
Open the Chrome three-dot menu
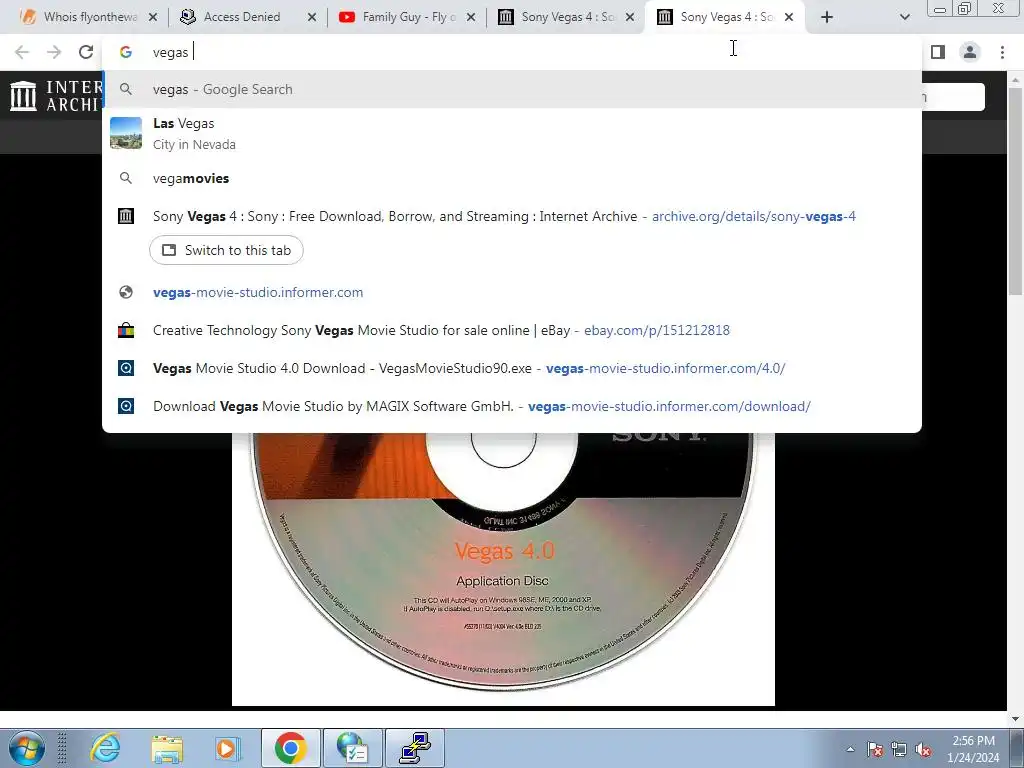1002,52
